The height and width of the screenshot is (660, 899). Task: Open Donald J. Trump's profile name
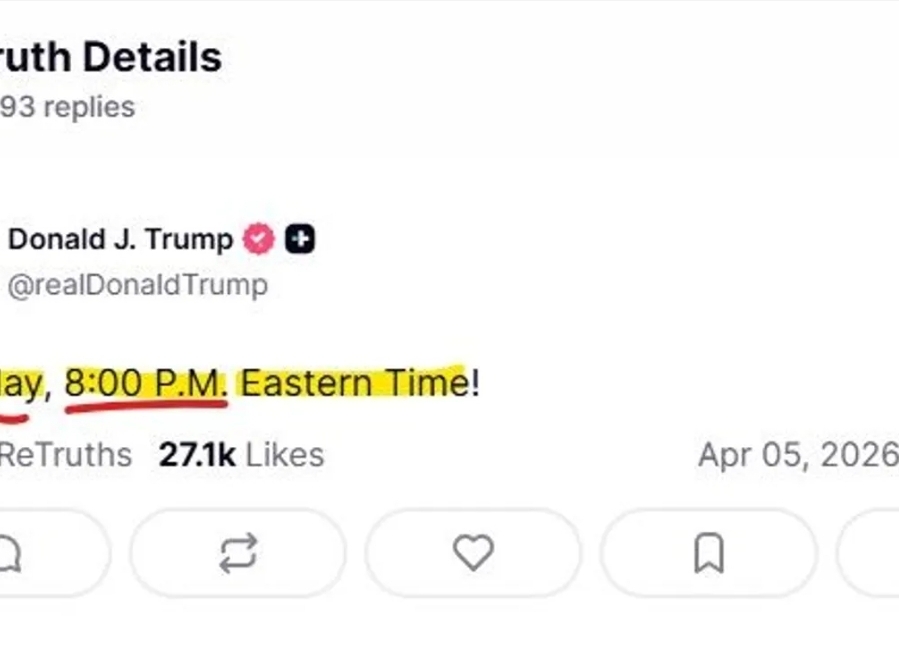pyautogui.click(x=120, y=240)
